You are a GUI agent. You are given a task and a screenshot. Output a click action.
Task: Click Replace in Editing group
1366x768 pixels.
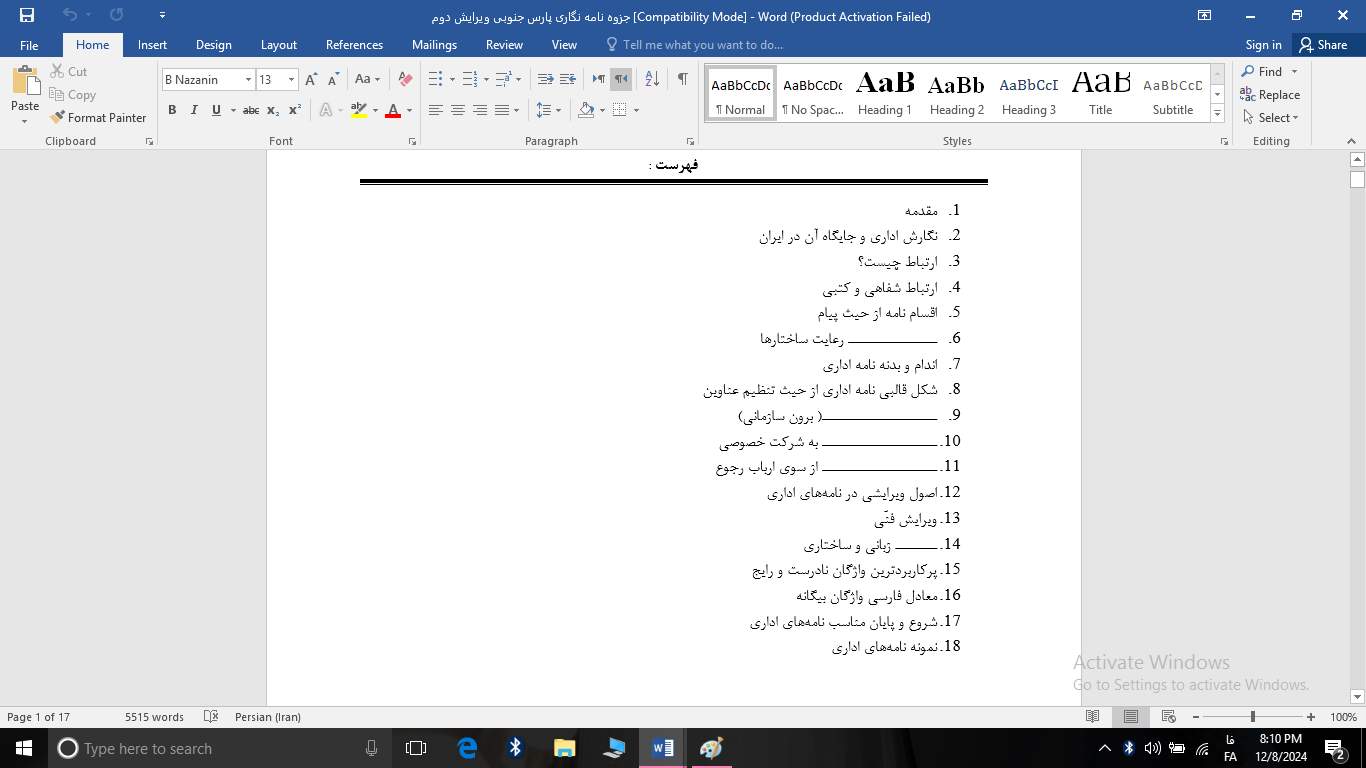tap(1270, 95)
